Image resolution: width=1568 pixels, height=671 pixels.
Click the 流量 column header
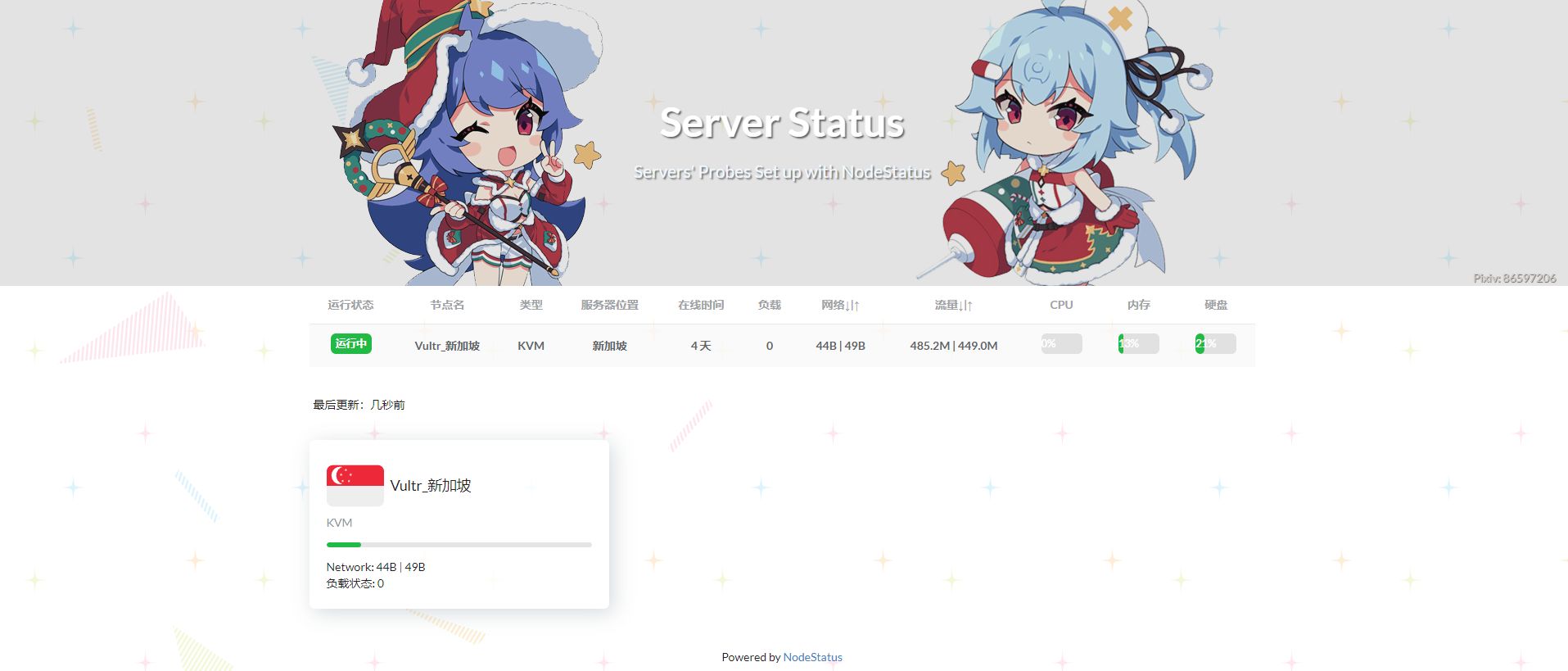[x=953, y=305]
